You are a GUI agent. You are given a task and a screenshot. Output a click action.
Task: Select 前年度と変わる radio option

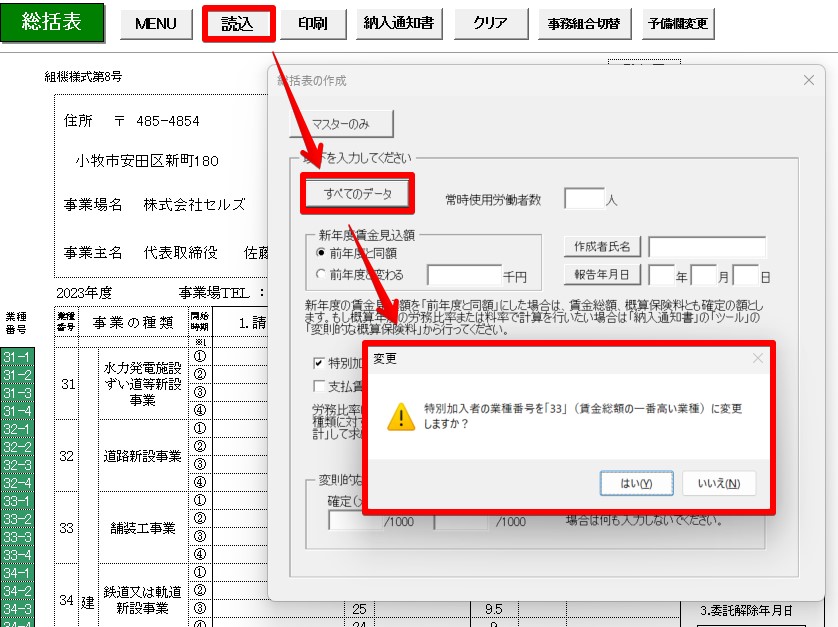coord(321,274)
